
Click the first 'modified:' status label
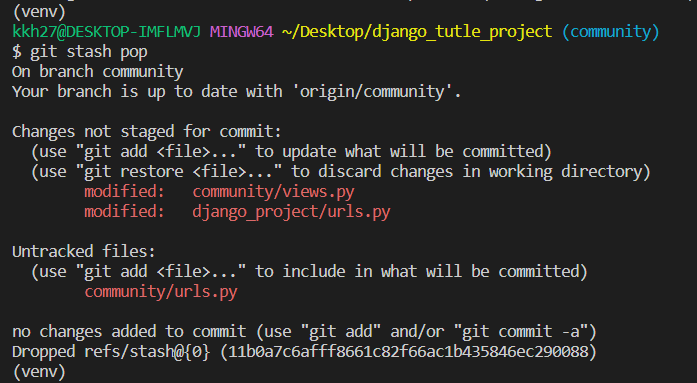pos(124,192)
